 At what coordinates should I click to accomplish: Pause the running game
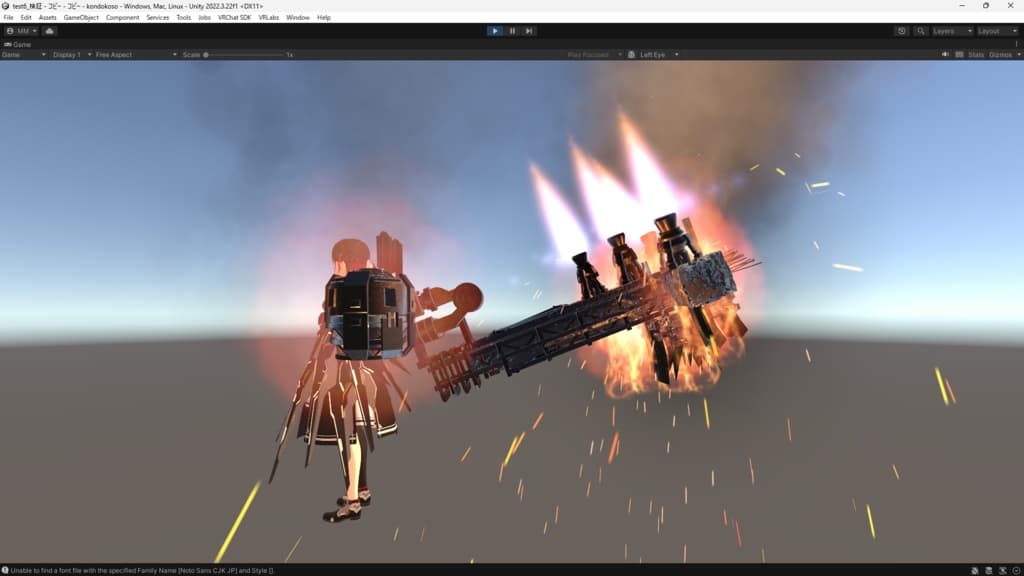pos(512,31)
